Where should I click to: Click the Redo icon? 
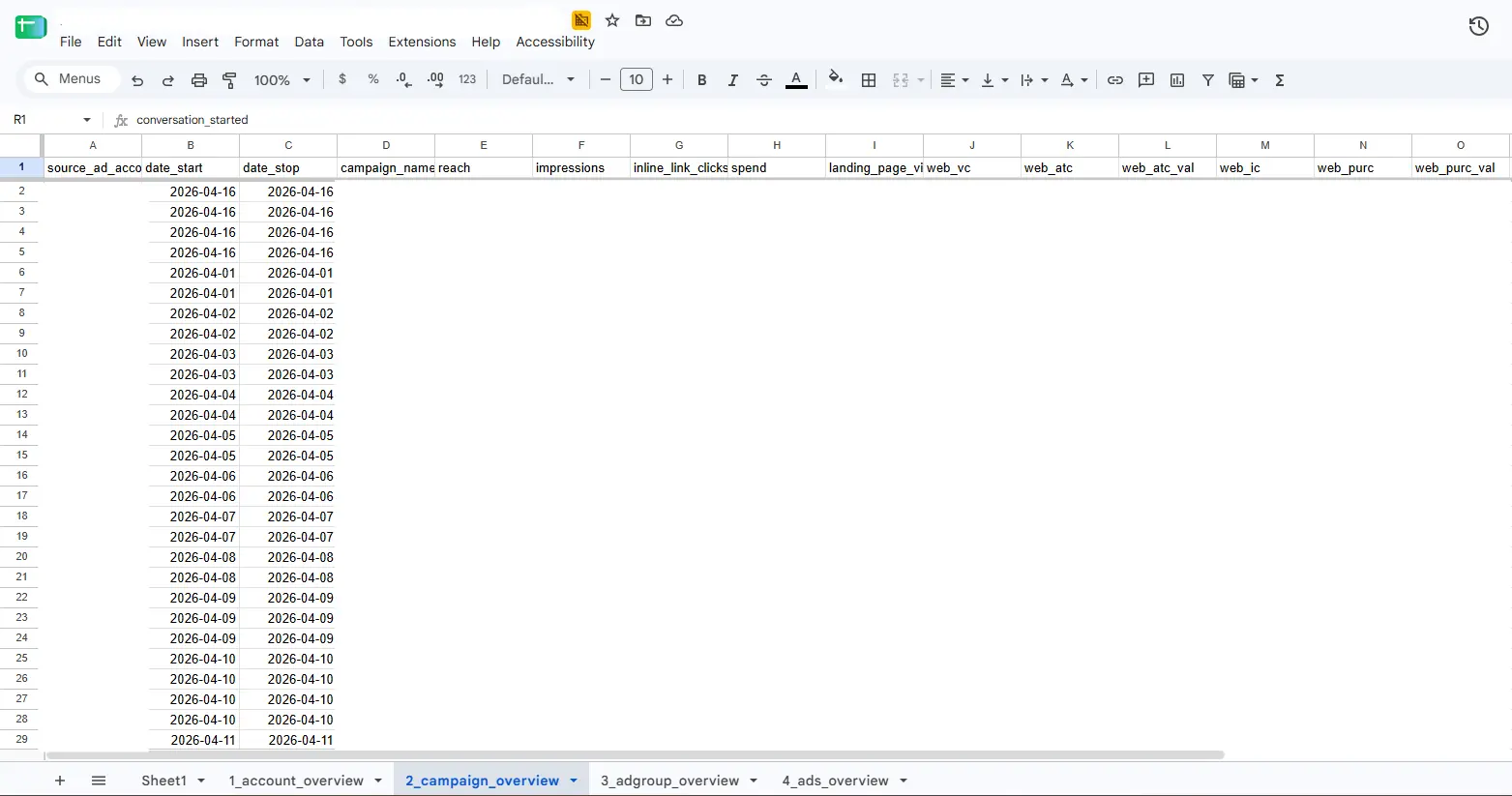pyautogui.click(x=168, y=80)
